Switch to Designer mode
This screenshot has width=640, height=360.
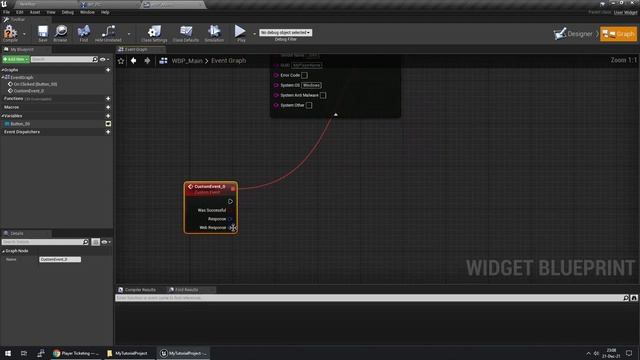coord(573,33)
